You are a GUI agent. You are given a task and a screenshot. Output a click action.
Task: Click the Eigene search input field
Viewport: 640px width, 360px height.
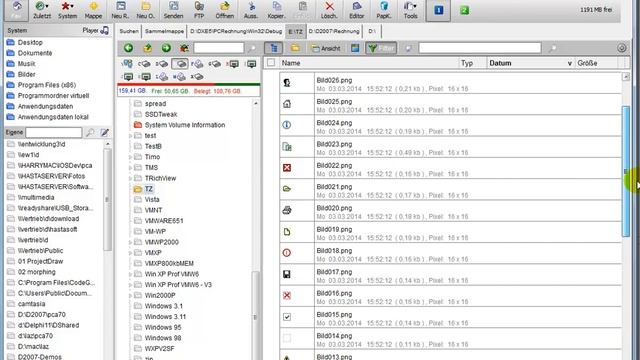point(53,132)
